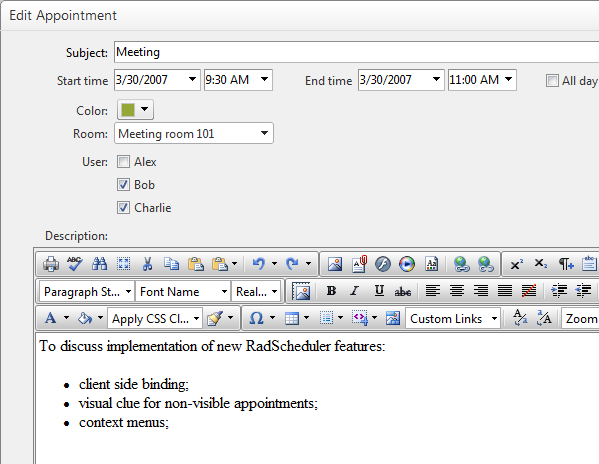Open the Apply CSS Class menu
This screenshot has height=464, width=599.
point(155,318)
